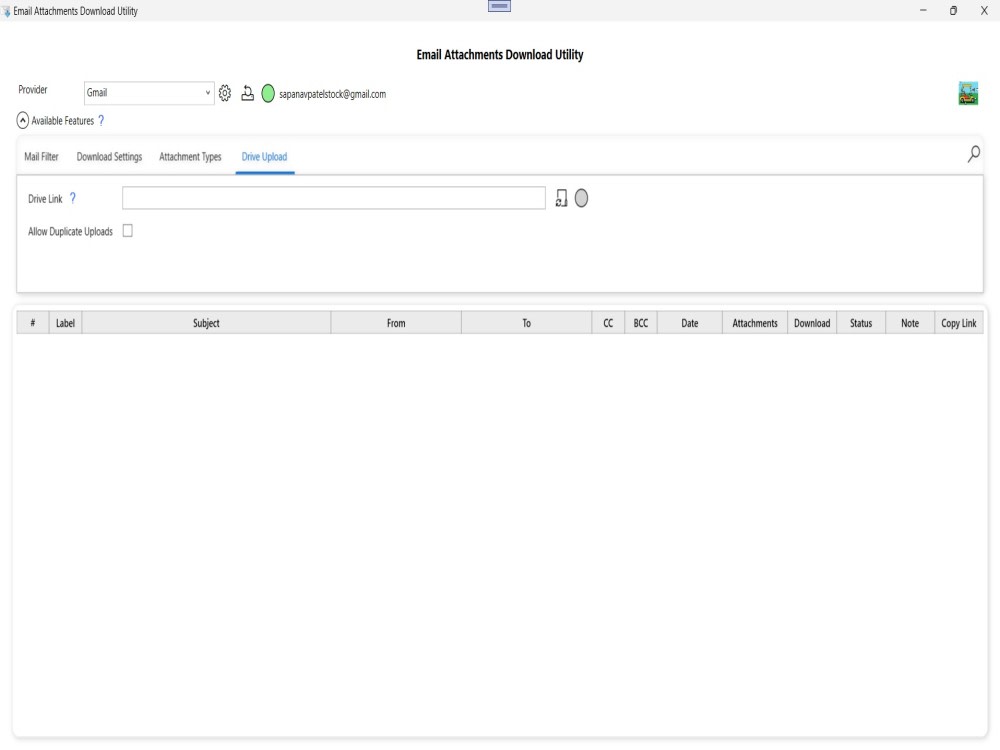Click the BCC column header

click(x=641, y=323)
